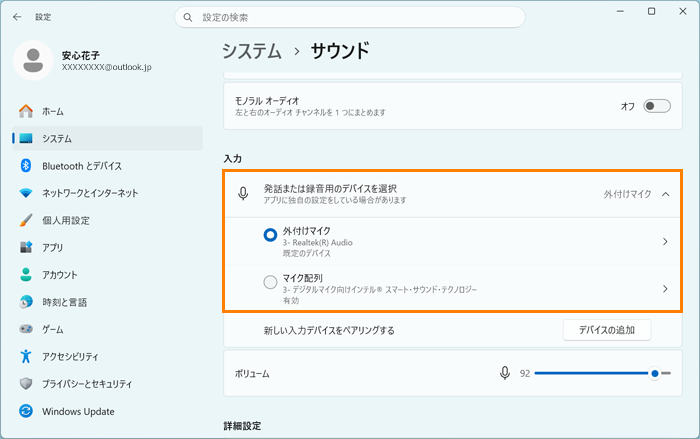Screen dimensions: 700x439
Task: Click 新しい入力デバイスをペアリングする text
Action: 329,330
